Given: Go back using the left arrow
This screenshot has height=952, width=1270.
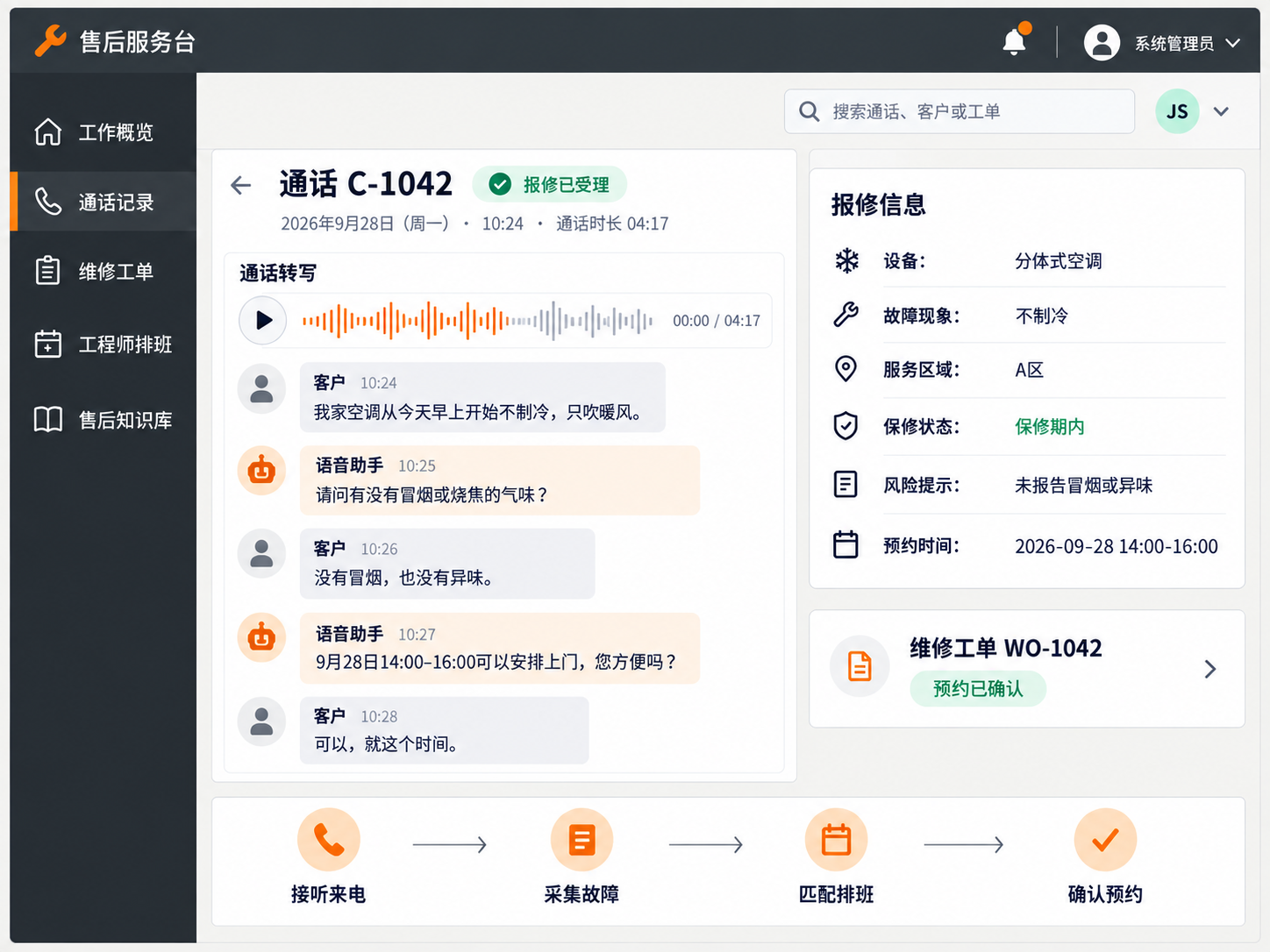Looking at the screenshot, I should click(x=241, y=185).
